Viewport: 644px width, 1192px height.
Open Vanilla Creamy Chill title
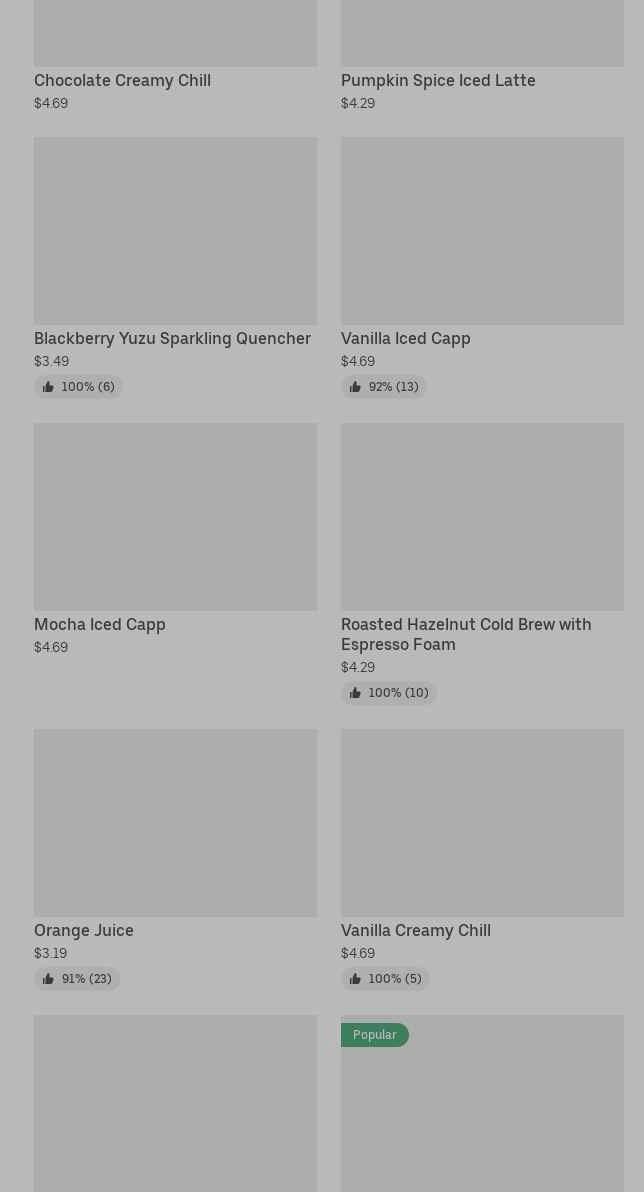(416, 930)
